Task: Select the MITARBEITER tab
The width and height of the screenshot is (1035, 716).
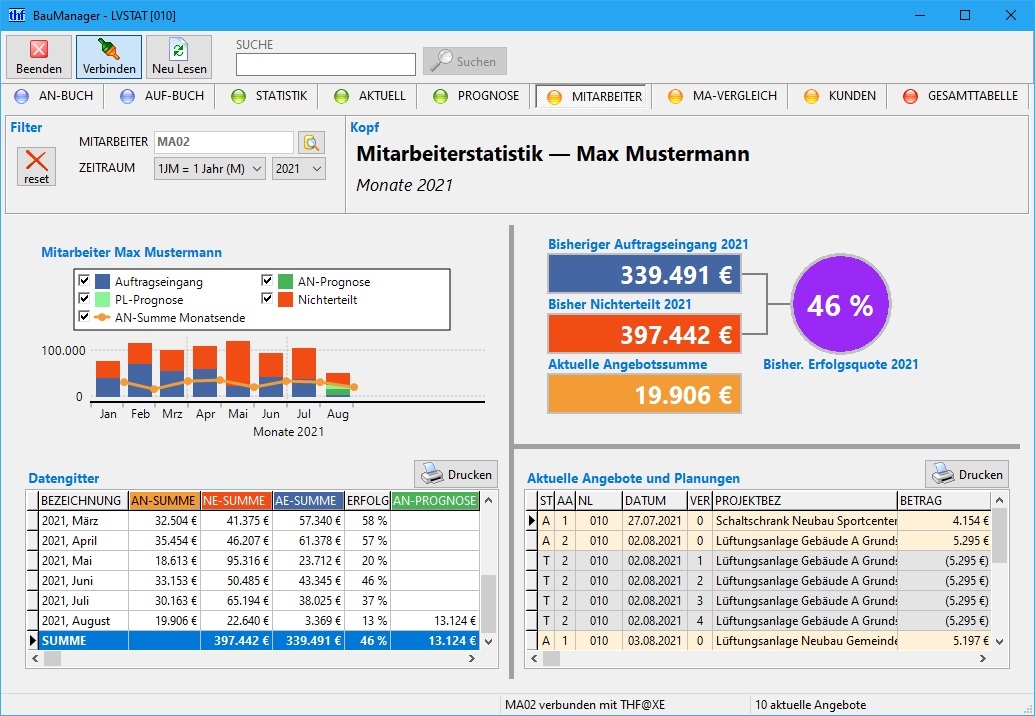Action: pos(593,97)
